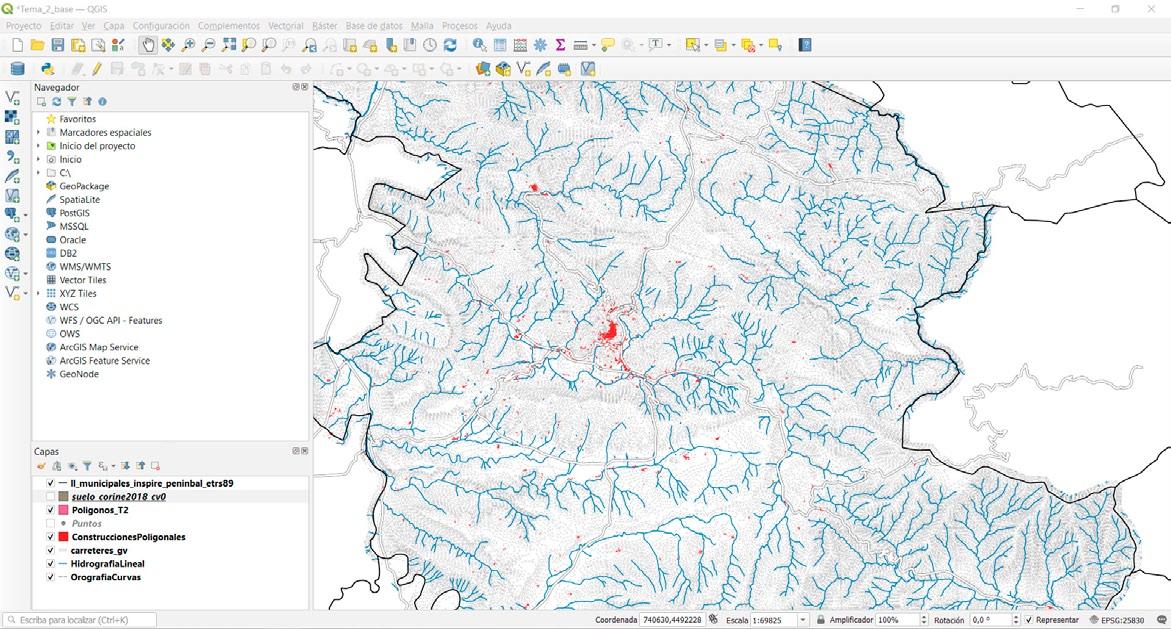The width and height of the screenshot is (1171, 629).
Task: Filter legend icon in Capas panel
Action: coord(87,465)
